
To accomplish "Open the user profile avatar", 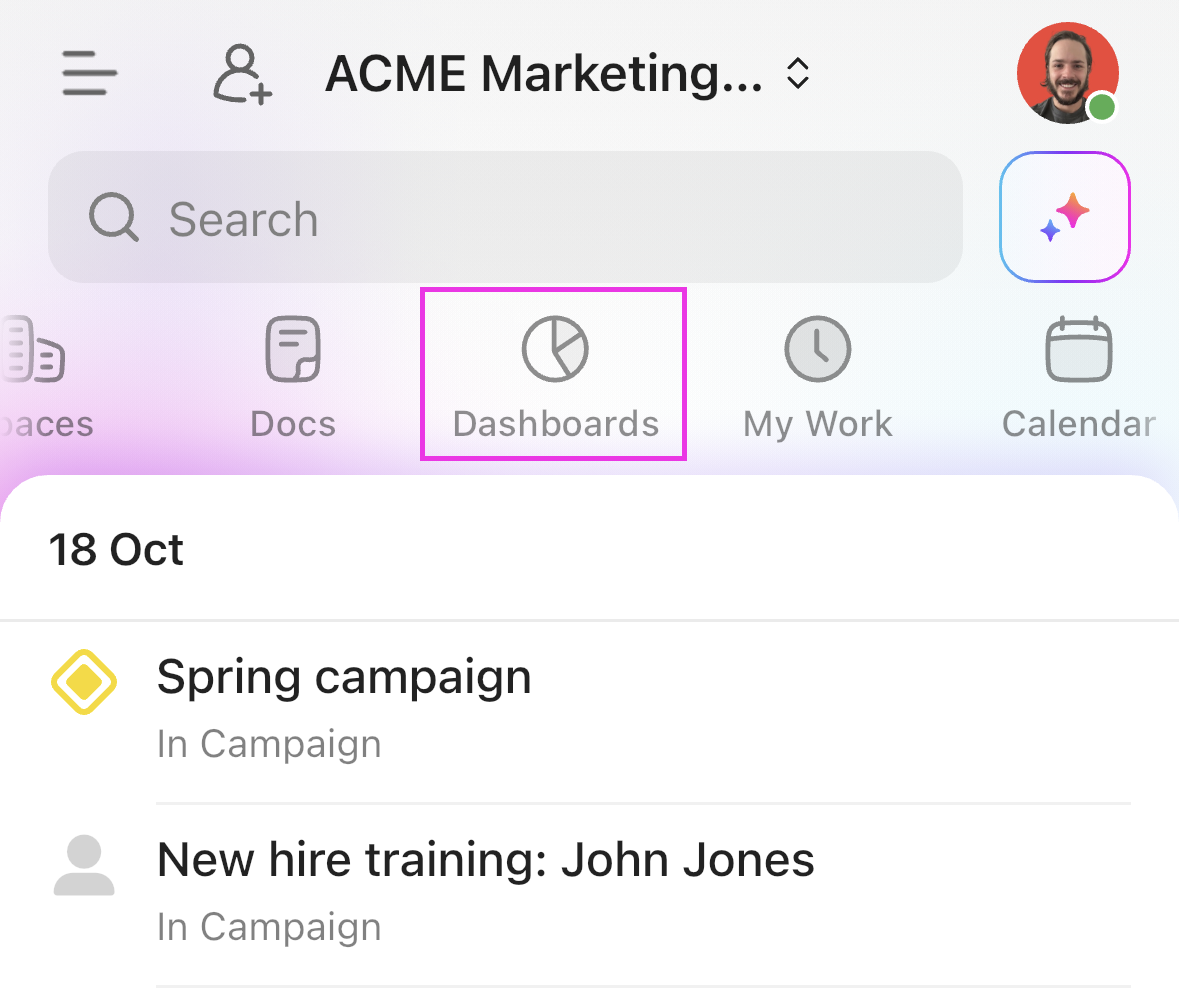I will coord(1066,72).
